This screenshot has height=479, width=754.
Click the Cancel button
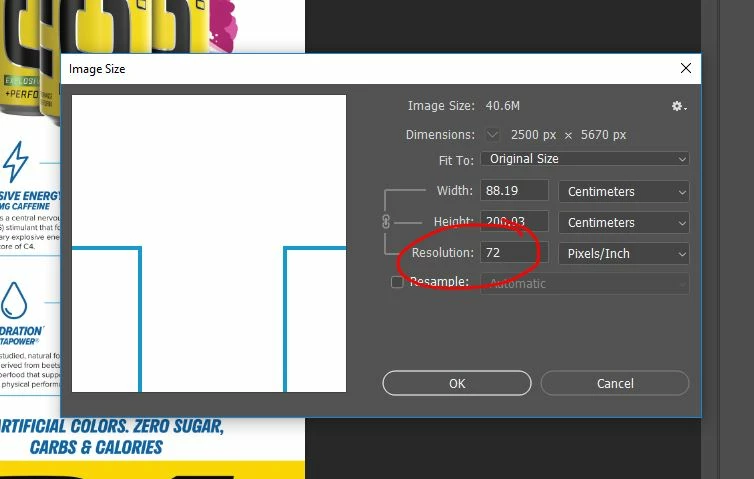[x=615, y=383]
